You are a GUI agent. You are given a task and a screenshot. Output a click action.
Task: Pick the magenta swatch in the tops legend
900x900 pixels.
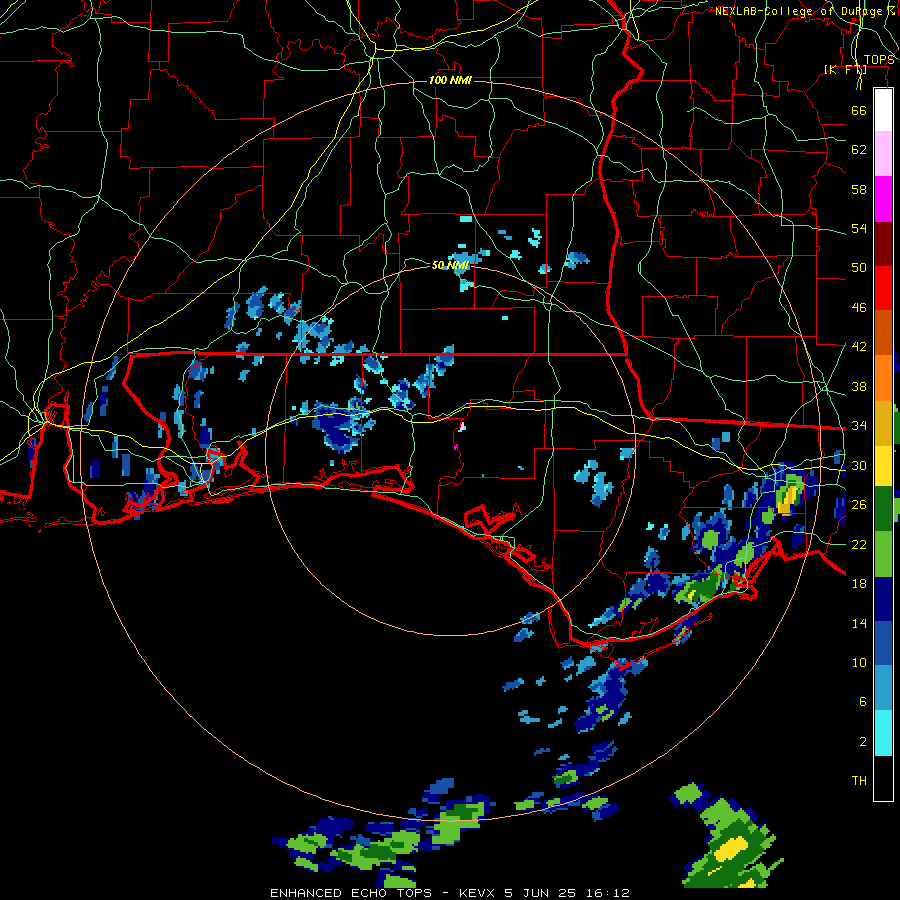tap(883, 199)
